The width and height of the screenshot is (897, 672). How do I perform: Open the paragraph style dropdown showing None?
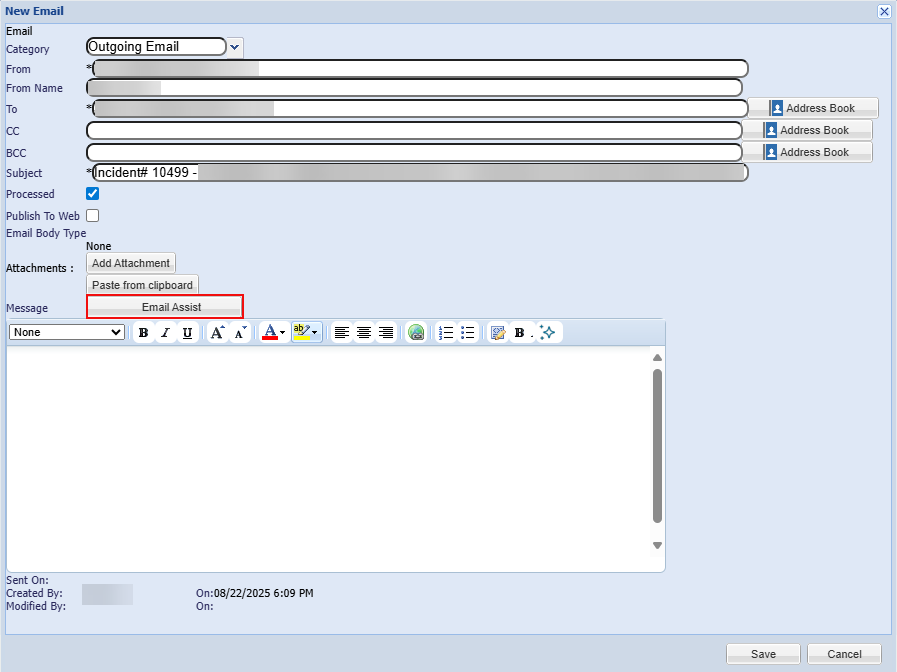click(x=67, y=332)
